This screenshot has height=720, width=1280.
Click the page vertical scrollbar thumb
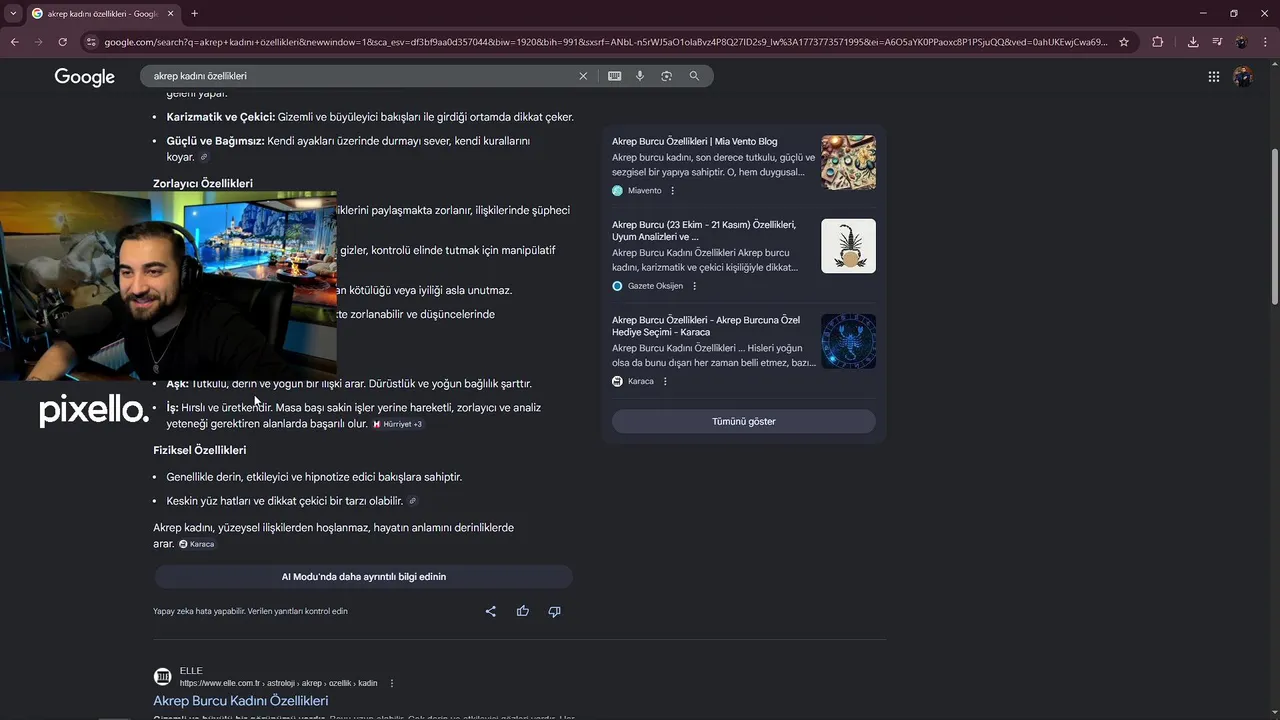1274,226
